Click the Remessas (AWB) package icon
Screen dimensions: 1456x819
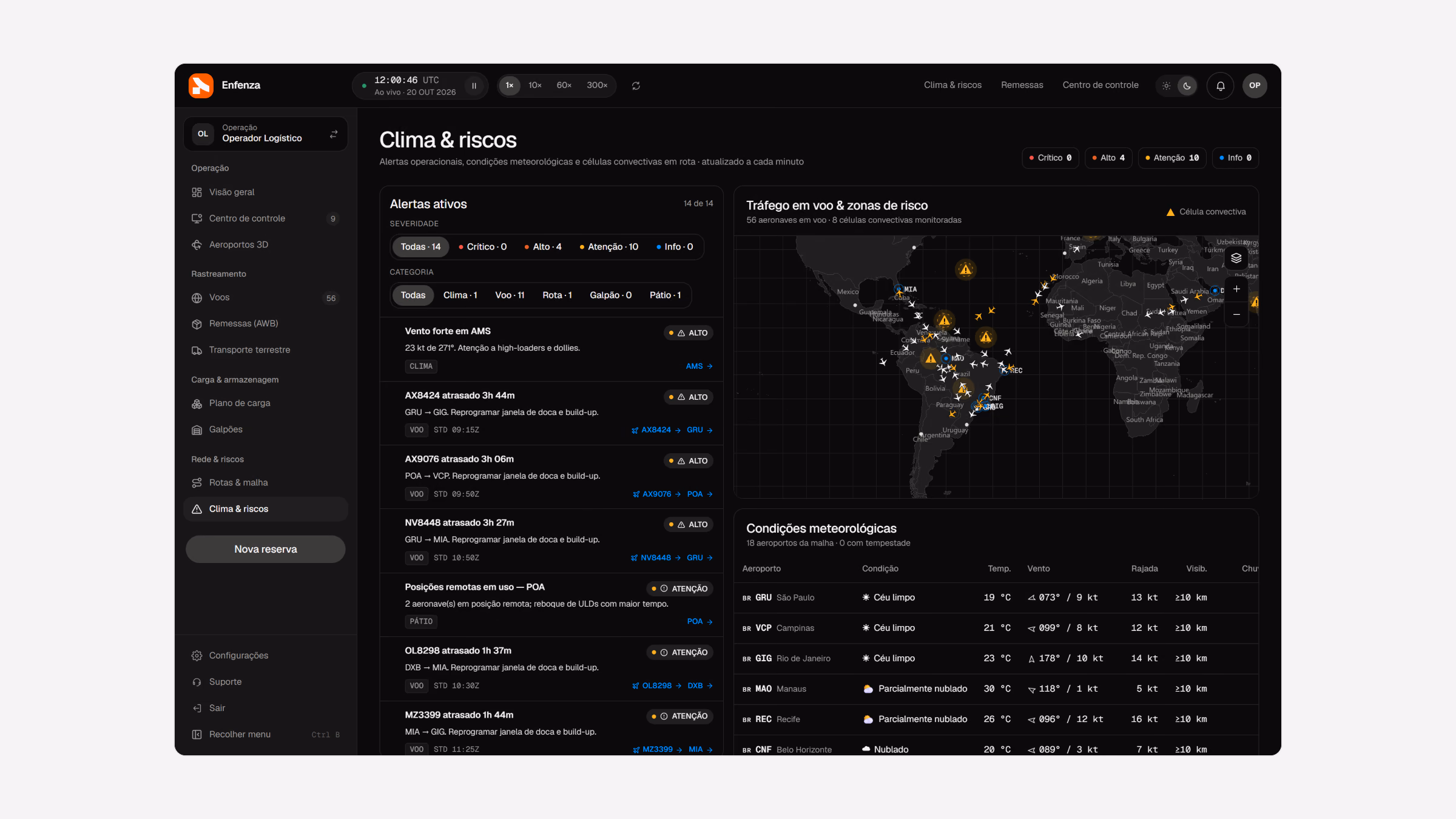tap(197, 324)
